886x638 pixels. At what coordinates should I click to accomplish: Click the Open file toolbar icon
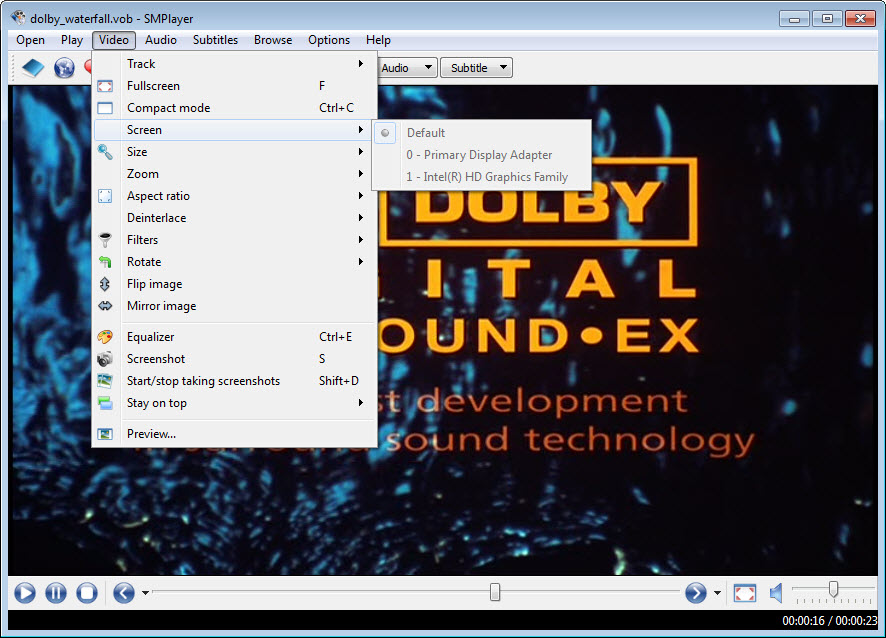pos(33,68)
